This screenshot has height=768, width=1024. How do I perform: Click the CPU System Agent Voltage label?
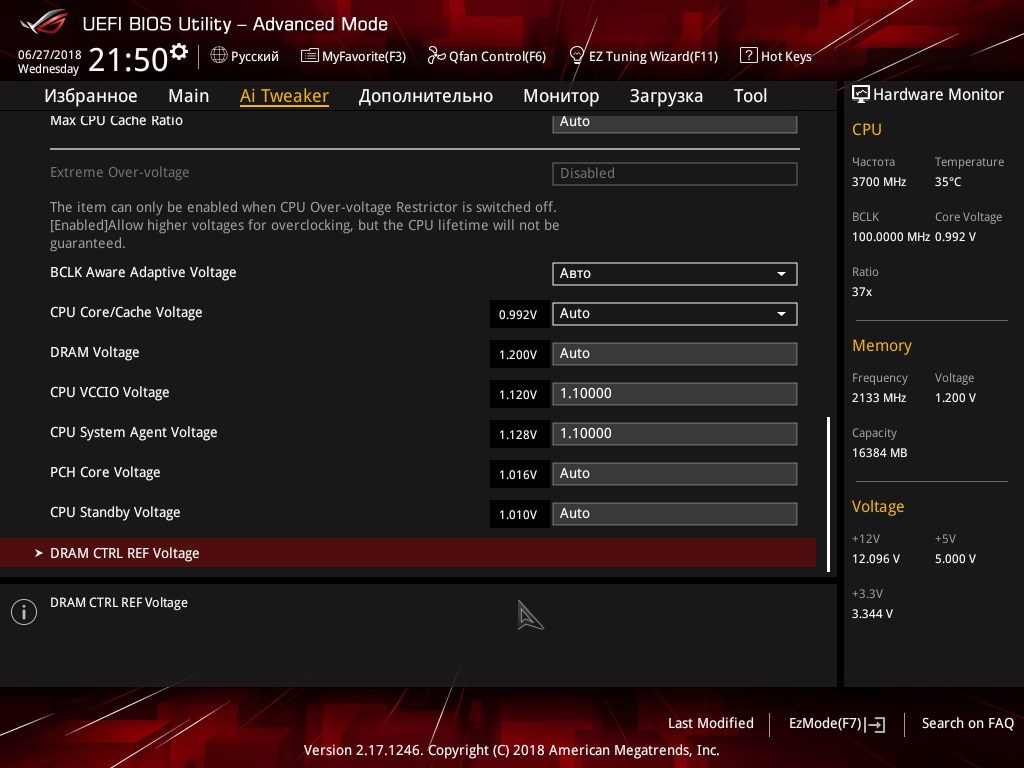[x=134, y=432]
